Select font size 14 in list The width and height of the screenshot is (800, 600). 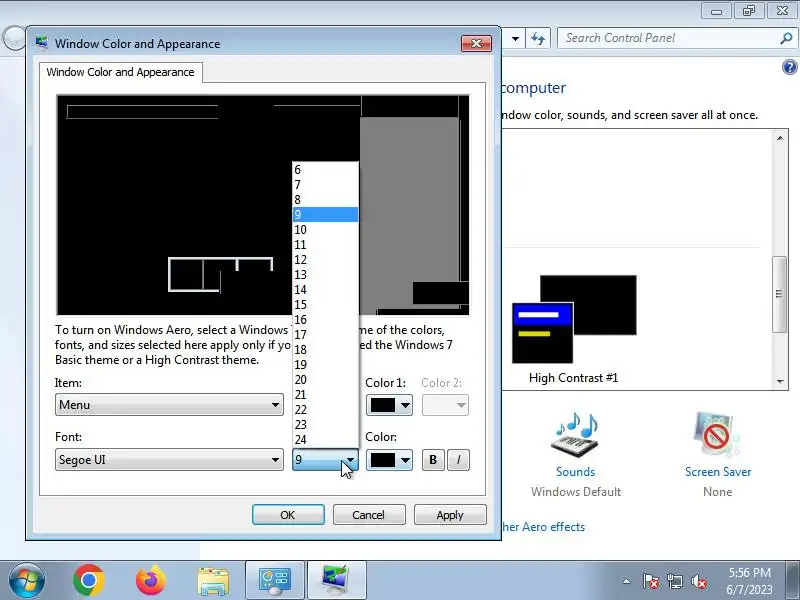point(325,290)
